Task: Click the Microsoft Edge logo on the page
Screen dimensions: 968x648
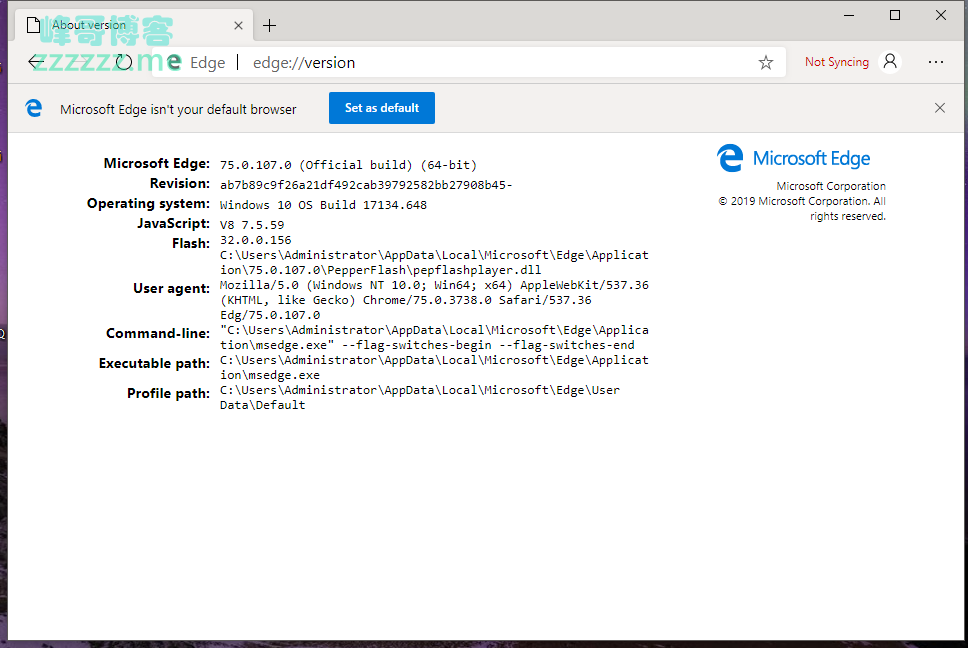Action: 793,159
